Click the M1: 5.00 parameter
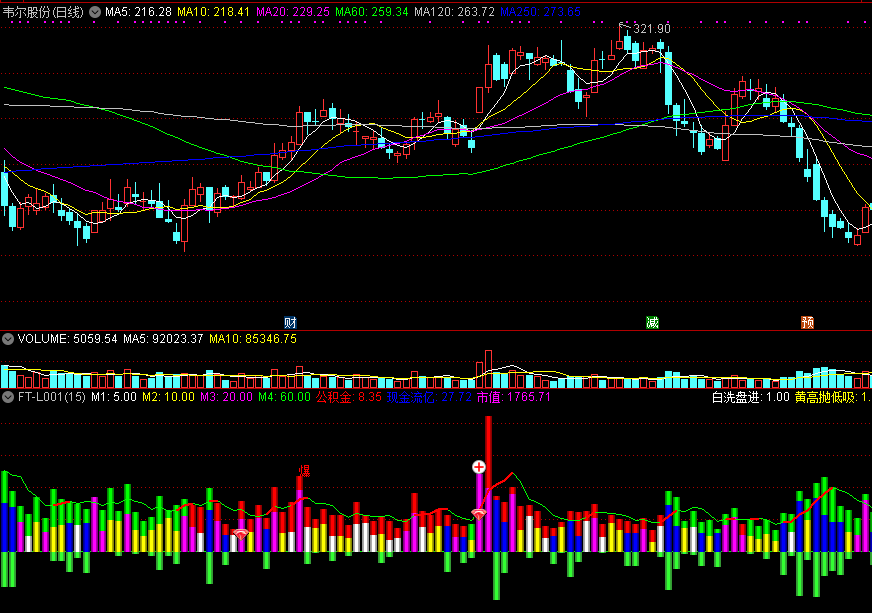This screenshot has height=613, width=872. (114, 397)
